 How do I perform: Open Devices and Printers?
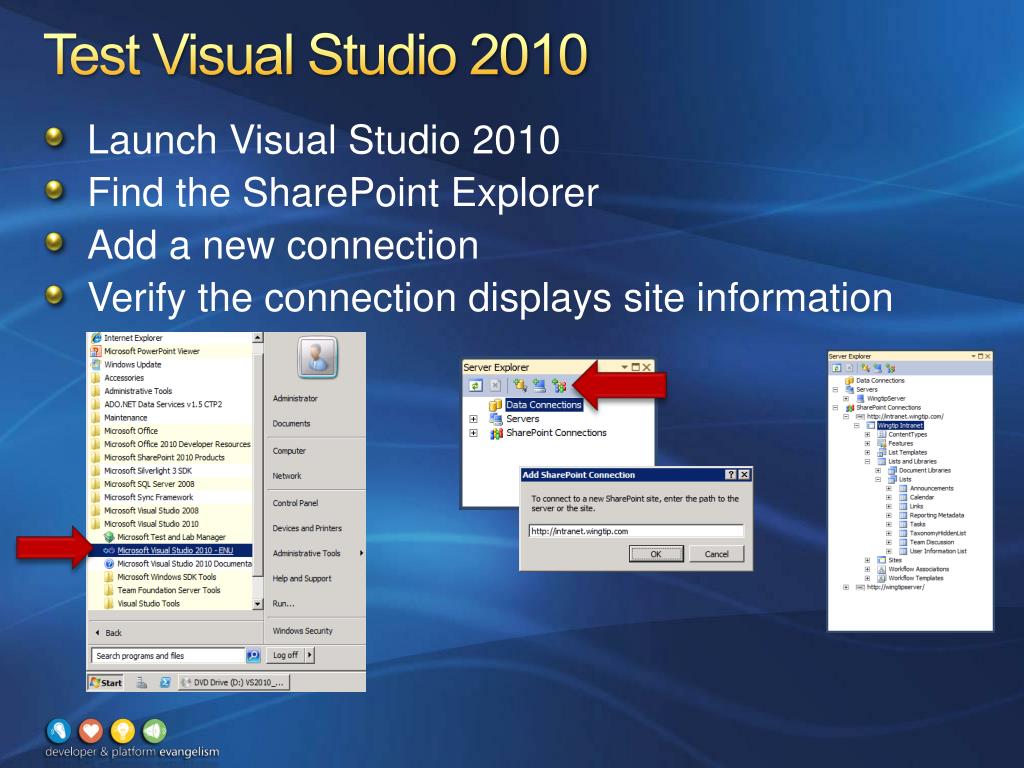pyautogui.click(x=307, y=528)
